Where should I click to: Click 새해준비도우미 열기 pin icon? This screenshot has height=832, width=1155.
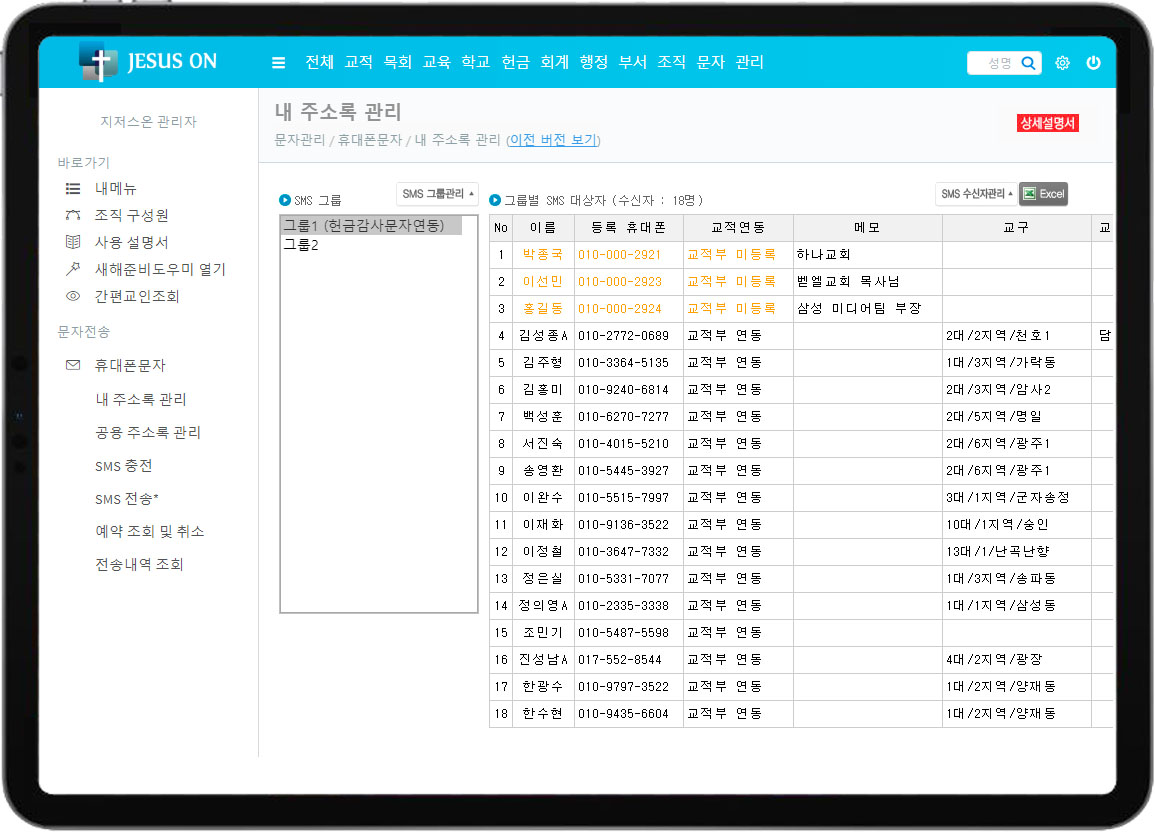pos(72,269)
